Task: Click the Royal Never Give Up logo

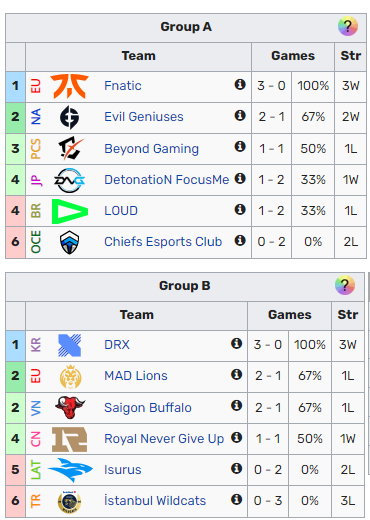Action: coord(70,439)
